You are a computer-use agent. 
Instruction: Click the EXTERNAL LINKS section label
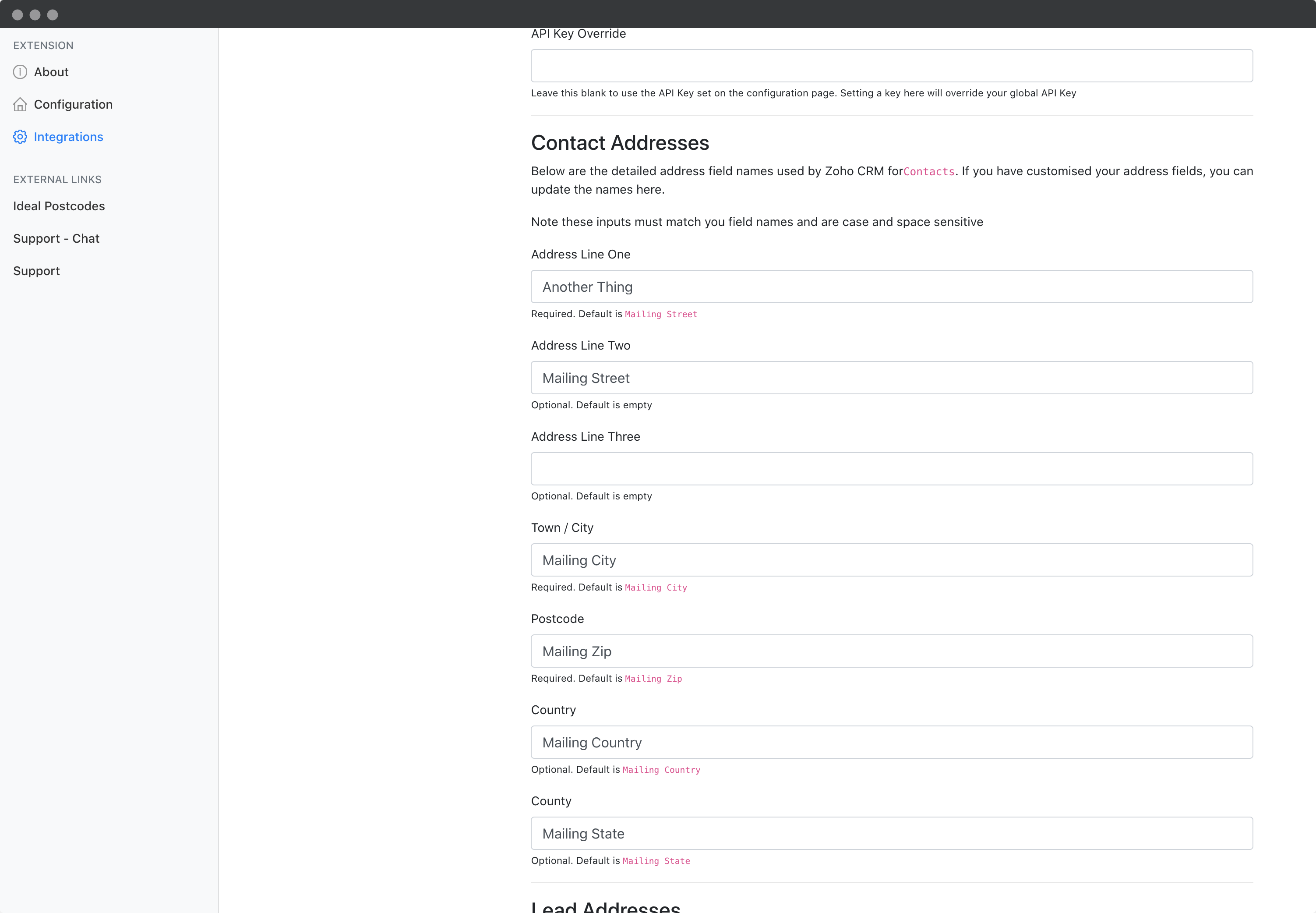point(57,179)
